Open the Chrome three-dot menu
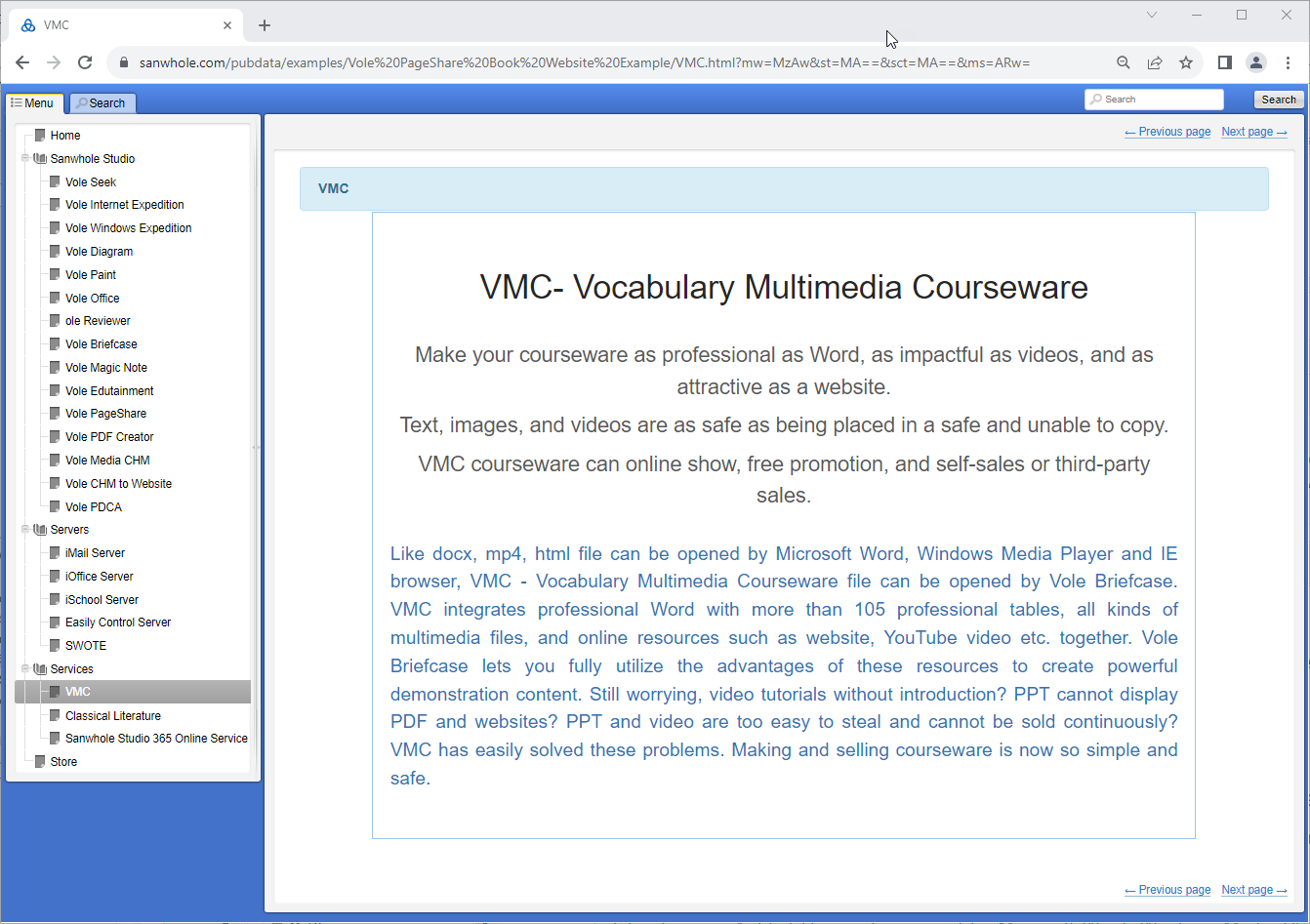Image resolution: width=1310 pixels, height=924 pixels. [1288, 62]
